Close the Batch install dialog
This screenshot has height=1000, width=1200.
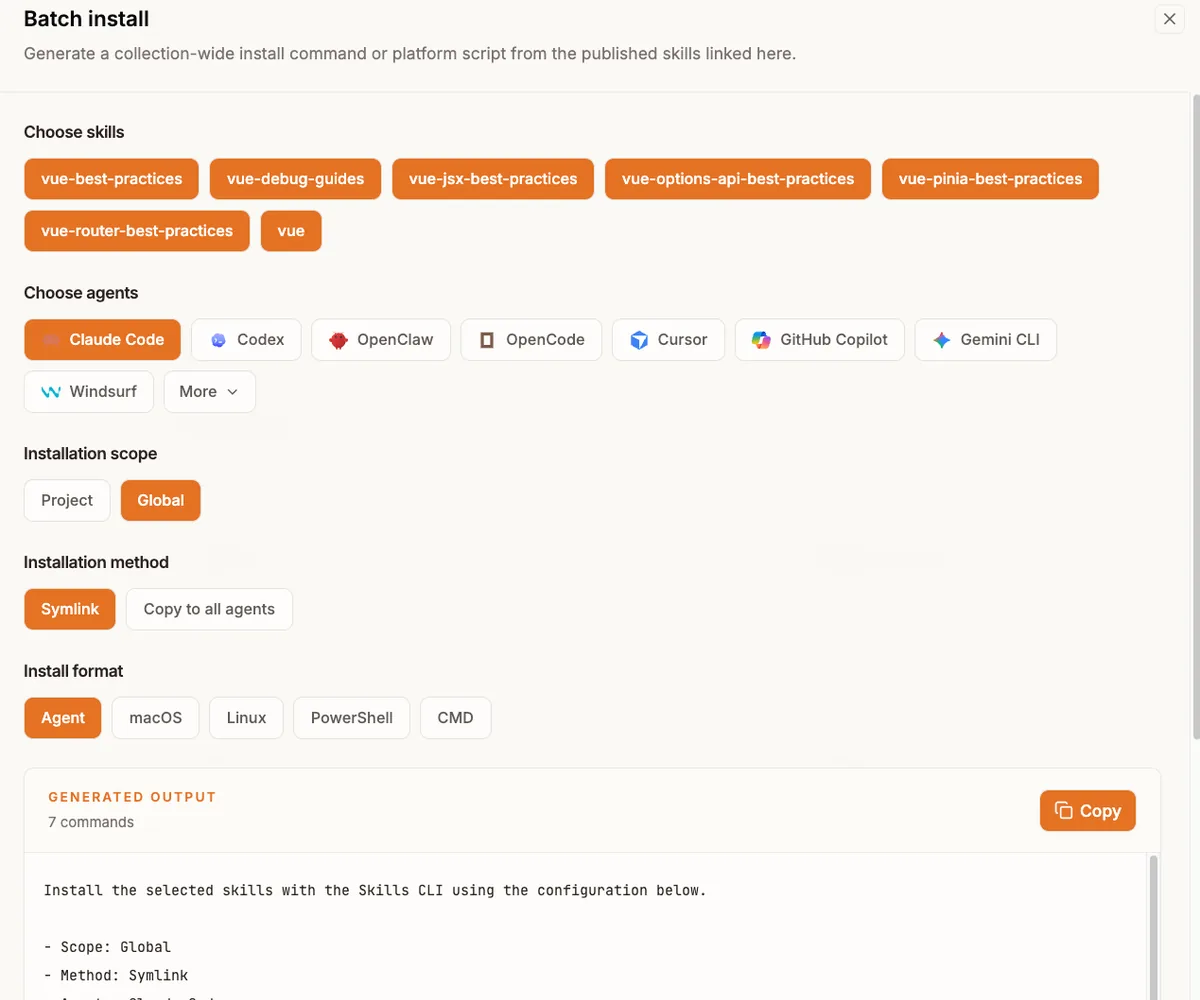[x=1169, y=19]
